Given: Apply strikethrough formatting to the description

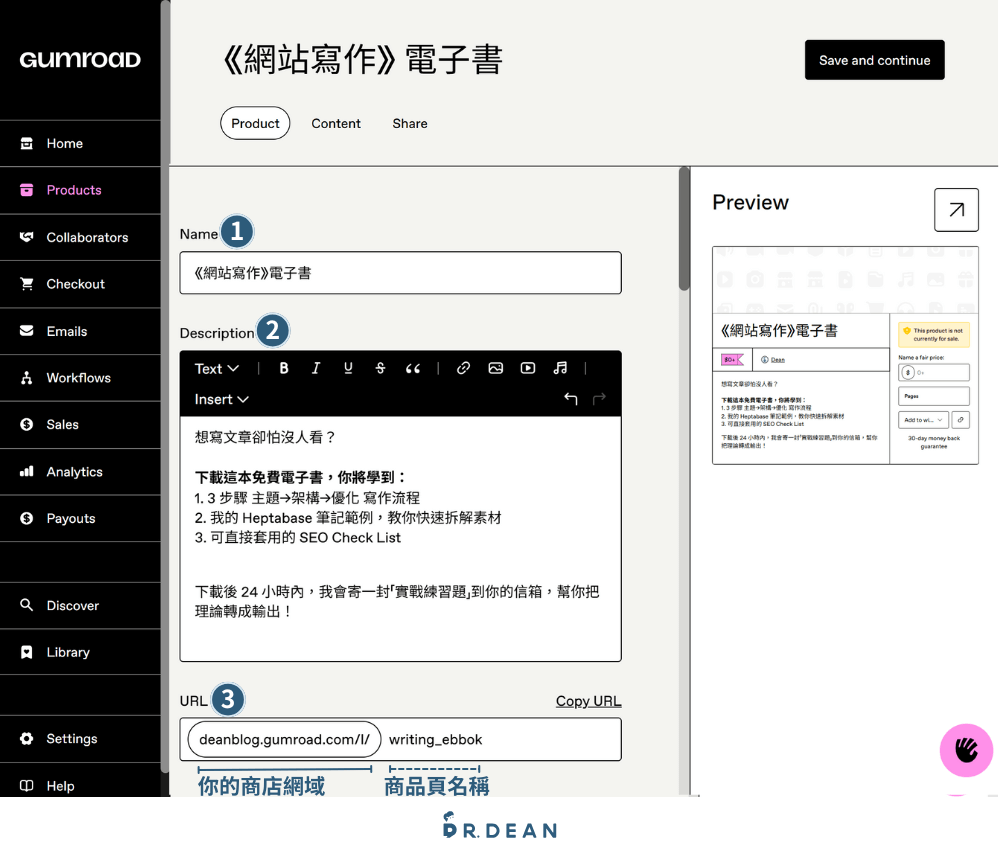Looking at the screenshot, I should (x=380, y=368).
